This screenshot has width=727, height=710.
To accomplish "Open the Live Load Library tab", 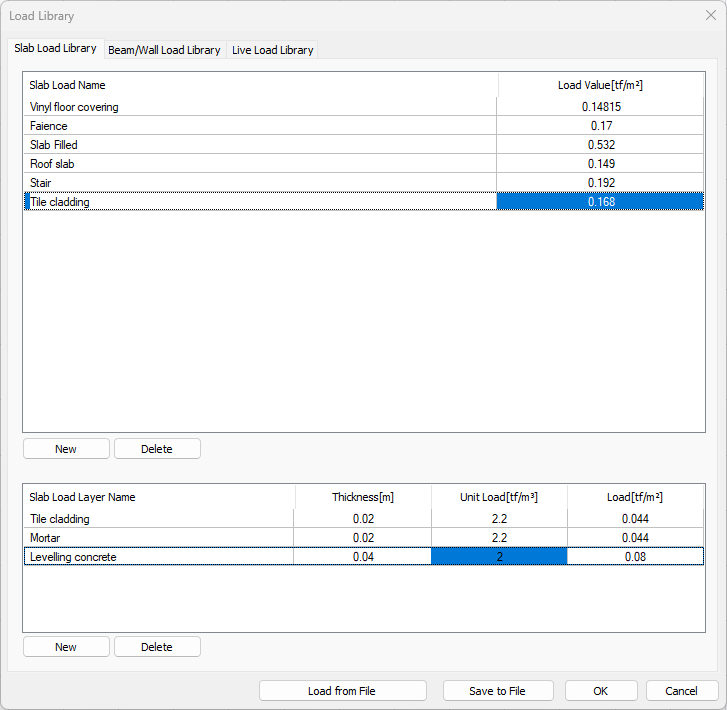I will click(x=272, y=50).
